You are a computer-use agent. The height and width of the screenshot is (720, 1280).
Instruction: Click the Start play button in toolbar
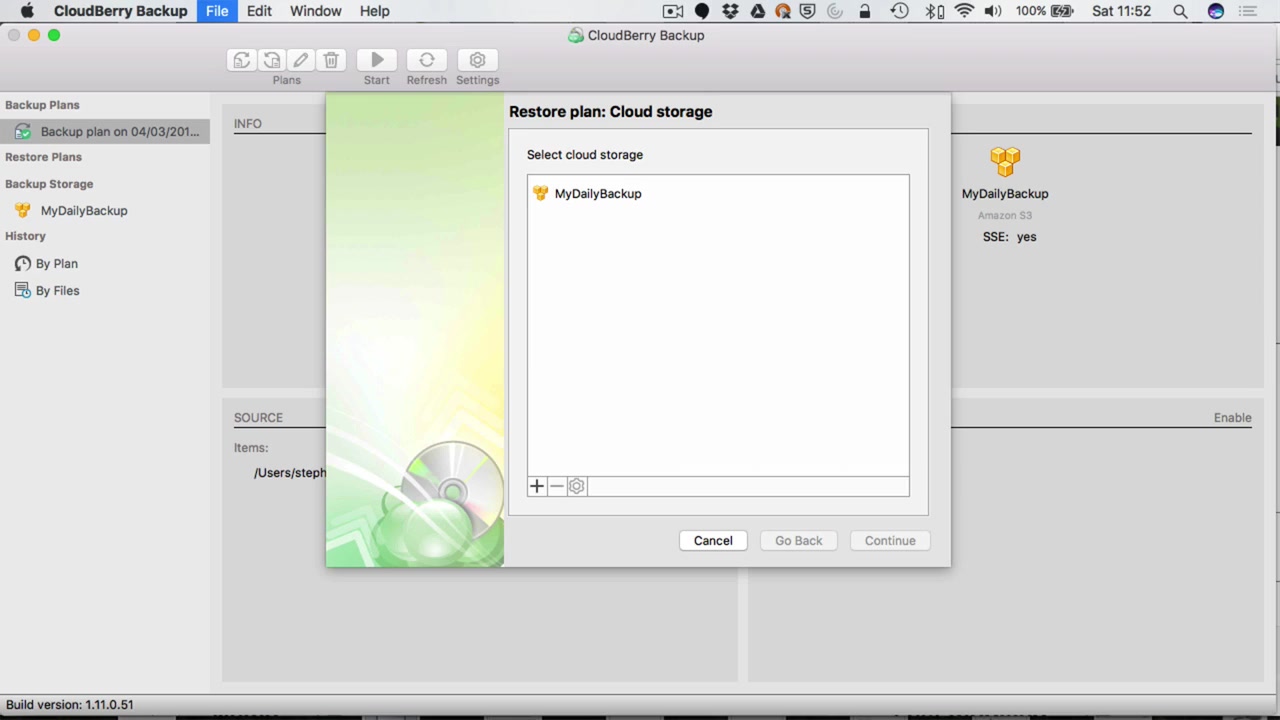377,60
